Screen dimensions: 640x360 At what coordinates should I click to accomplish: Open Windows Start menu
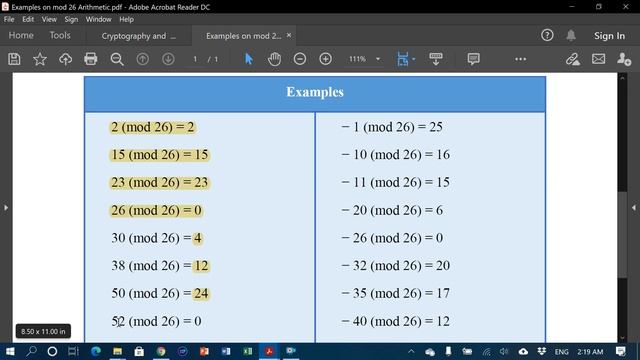(x=10, y=351)
